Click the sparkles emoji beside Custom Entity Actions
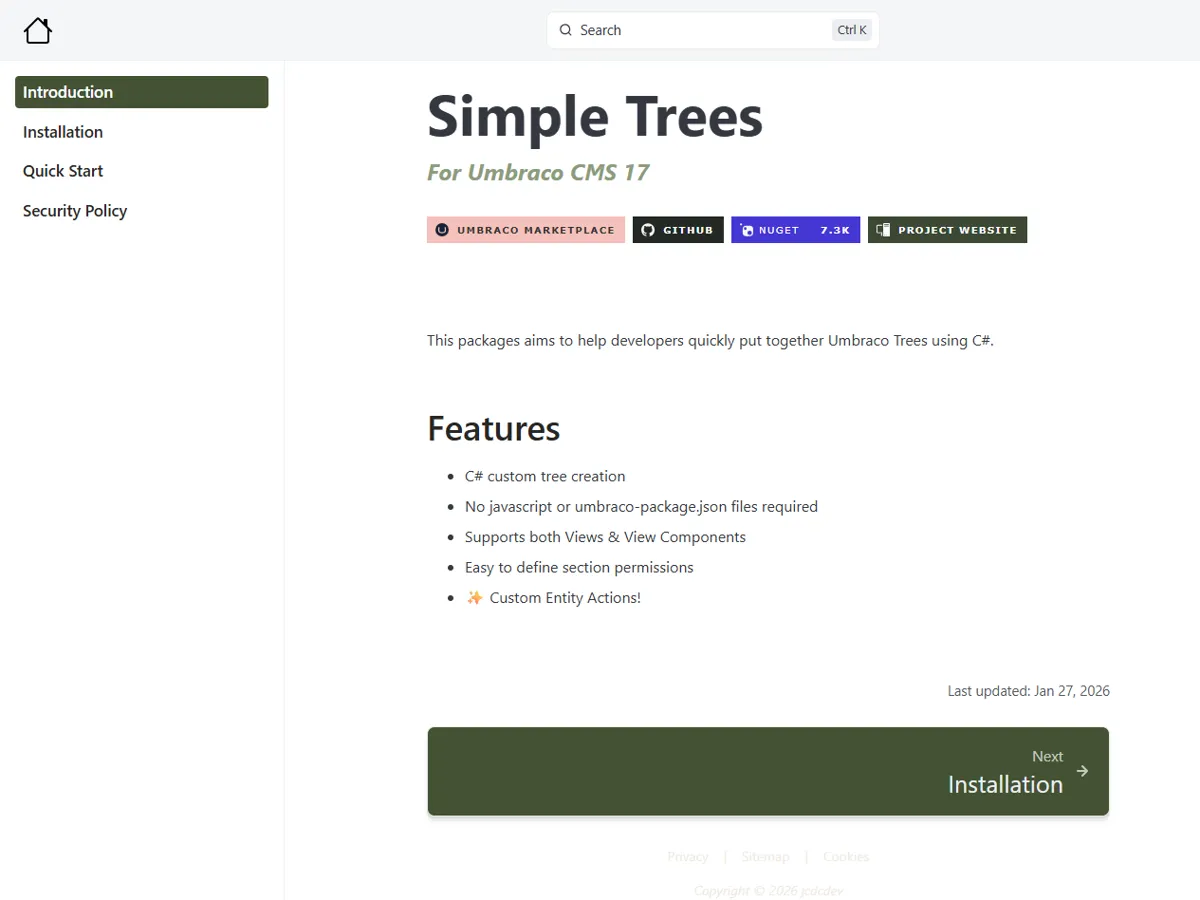This screenshot has width=1200, height=900. [x=474, y=598]
